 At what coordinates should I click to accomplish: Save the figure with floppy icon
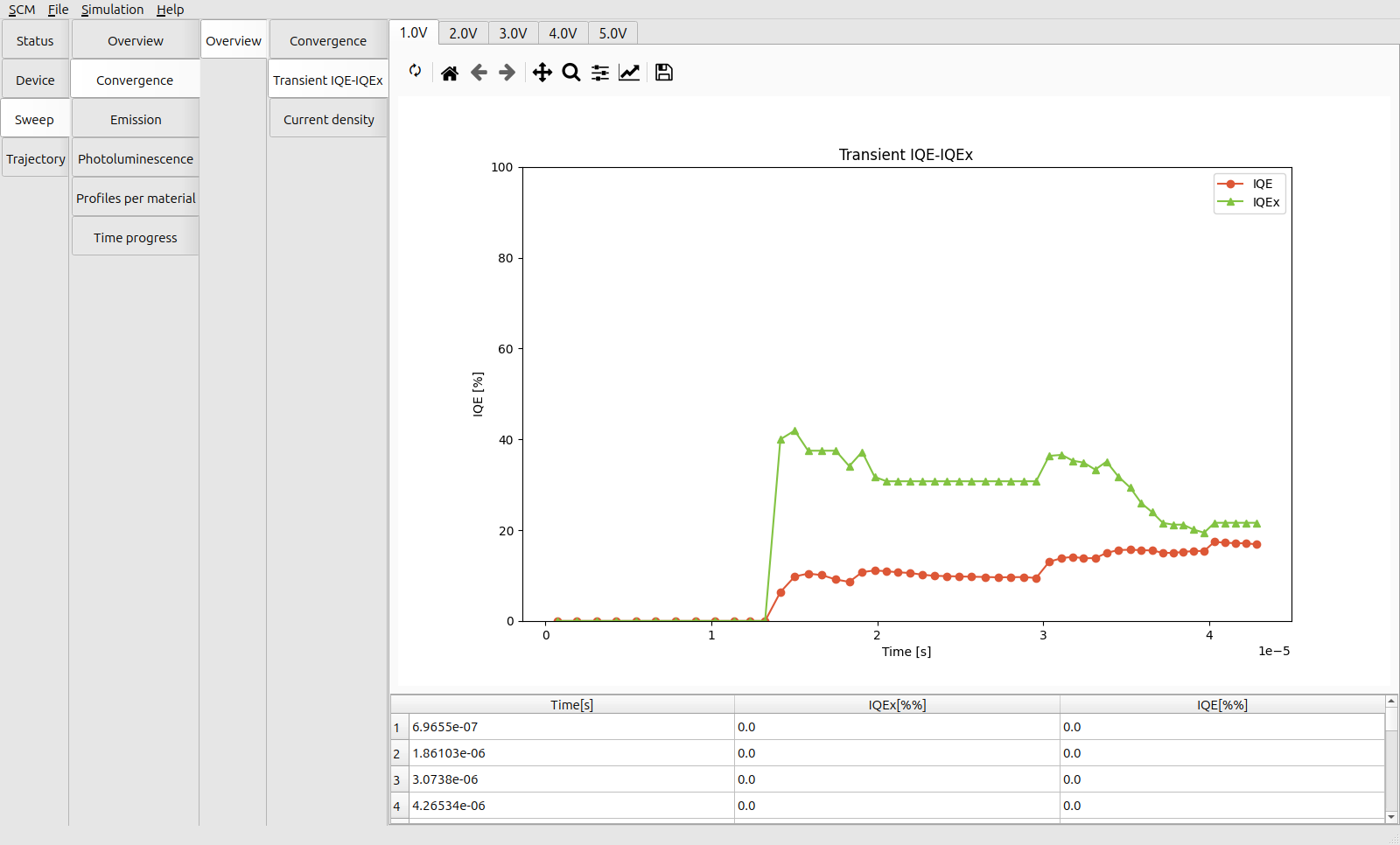[x=664, y=73]
